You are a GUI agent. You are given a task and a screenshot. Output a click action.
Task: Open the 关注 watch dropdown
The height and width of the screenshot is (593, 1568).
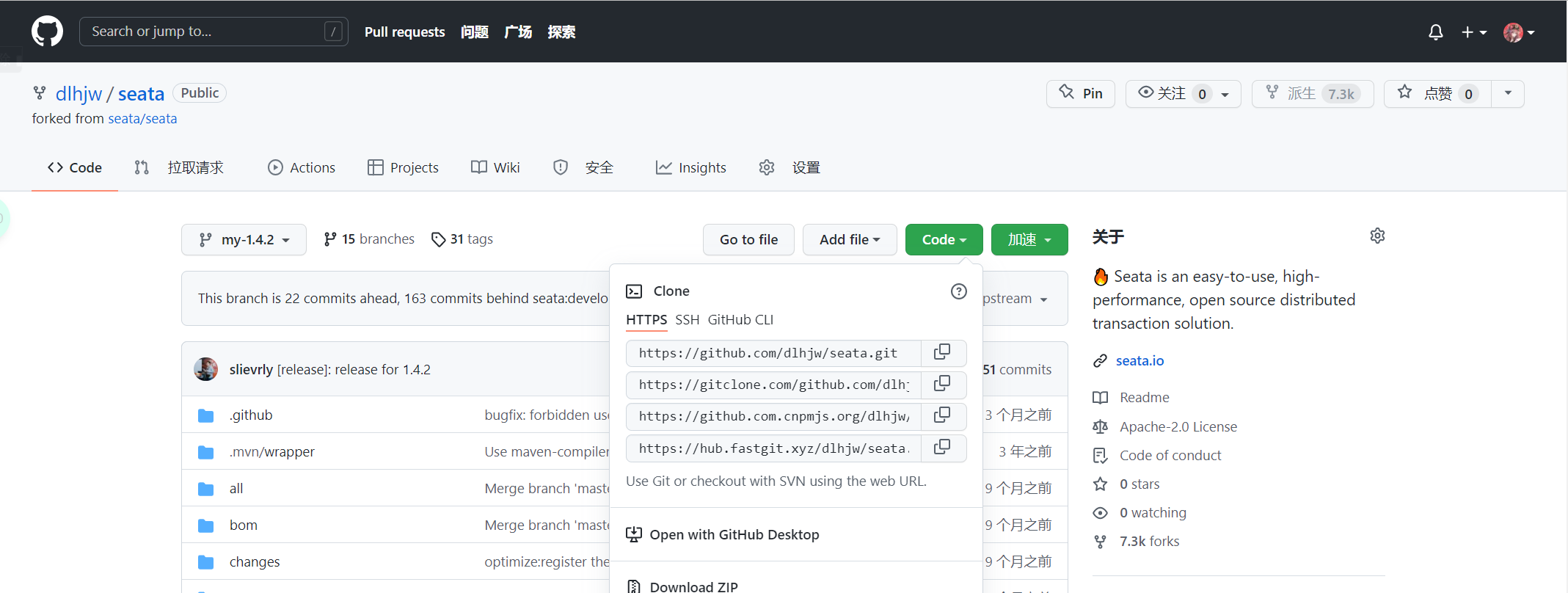tap(1183, 94)
